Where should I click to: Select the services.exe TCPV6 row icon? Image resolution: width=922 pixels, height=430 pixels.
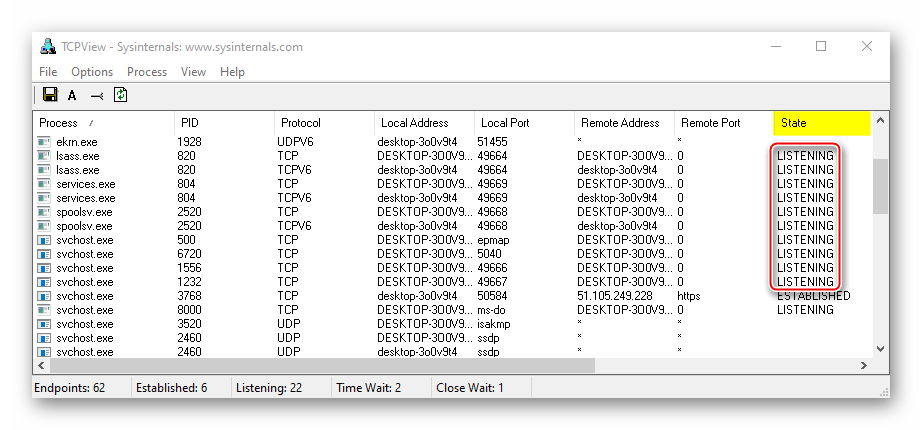point(44,198)
